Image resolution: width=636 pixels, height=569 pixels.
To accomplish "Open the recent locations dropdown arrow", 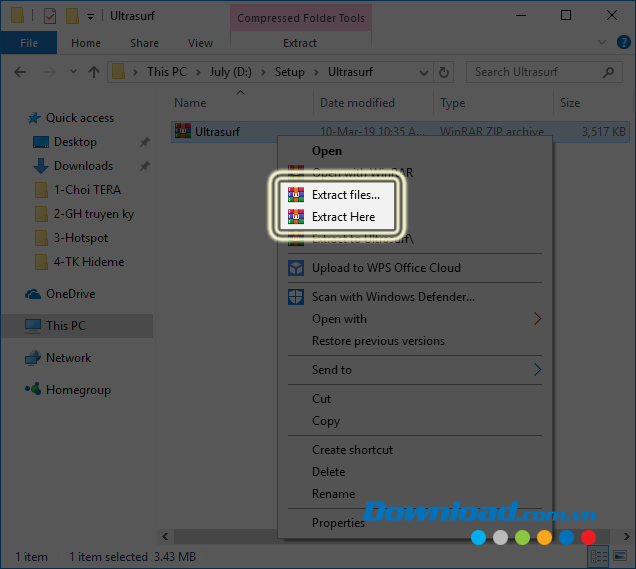I will coord(73,72).
